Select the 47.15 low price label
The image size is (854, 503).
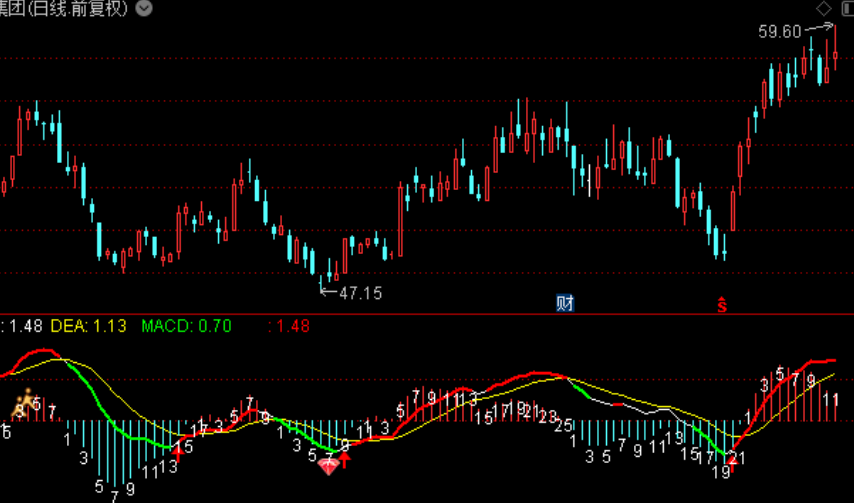pyautogui.click(x=360, y=294)
